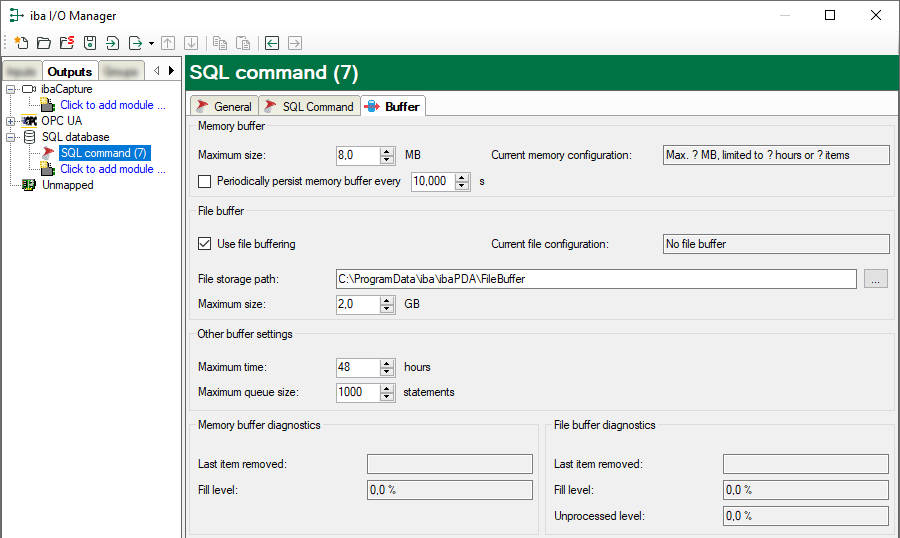
Task: Click the tab strip right arrow
Action: point(171,71)
